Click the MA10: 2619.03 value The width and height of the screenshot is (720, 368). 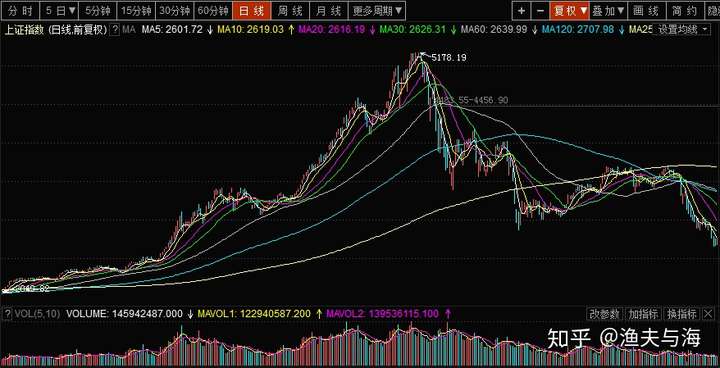pos(250,30)
